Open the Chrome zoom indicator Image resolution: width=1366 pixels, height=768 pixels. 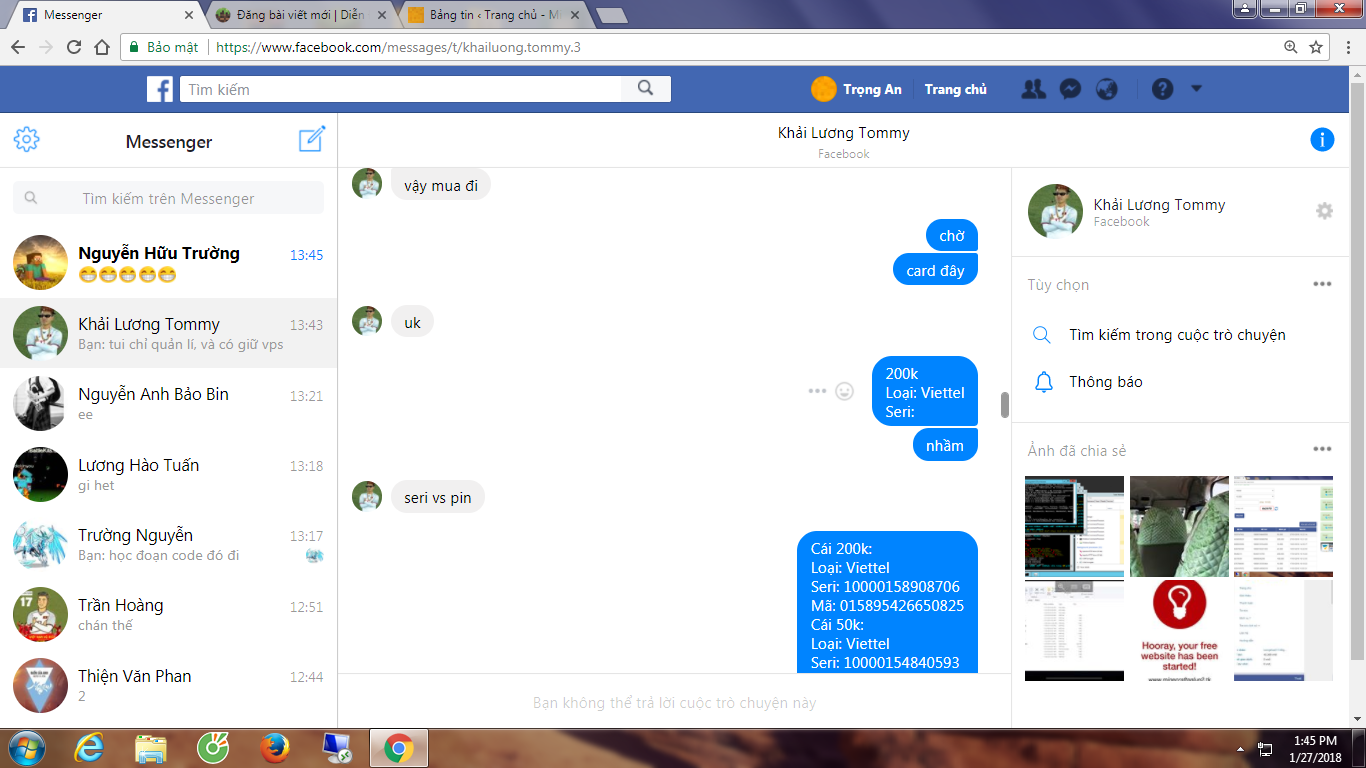1291,47
